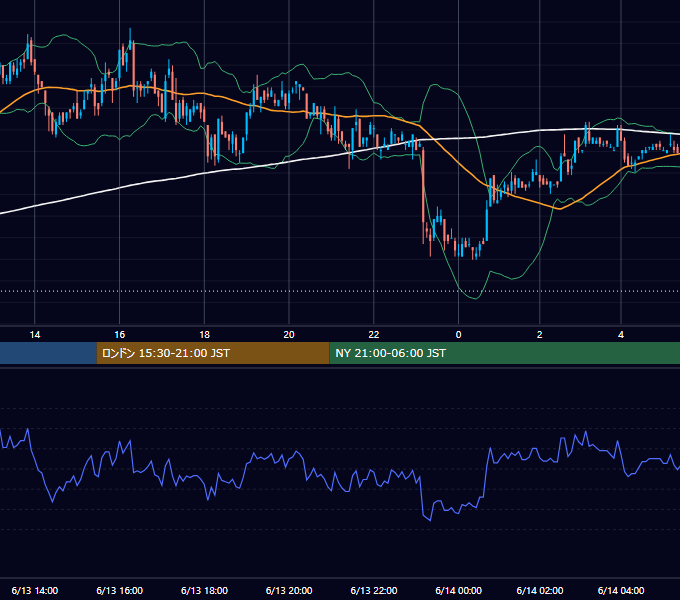Screen dimensions: 680x600
Task: Click the 6/13 18:00 date label
Action: click(204, 590)
